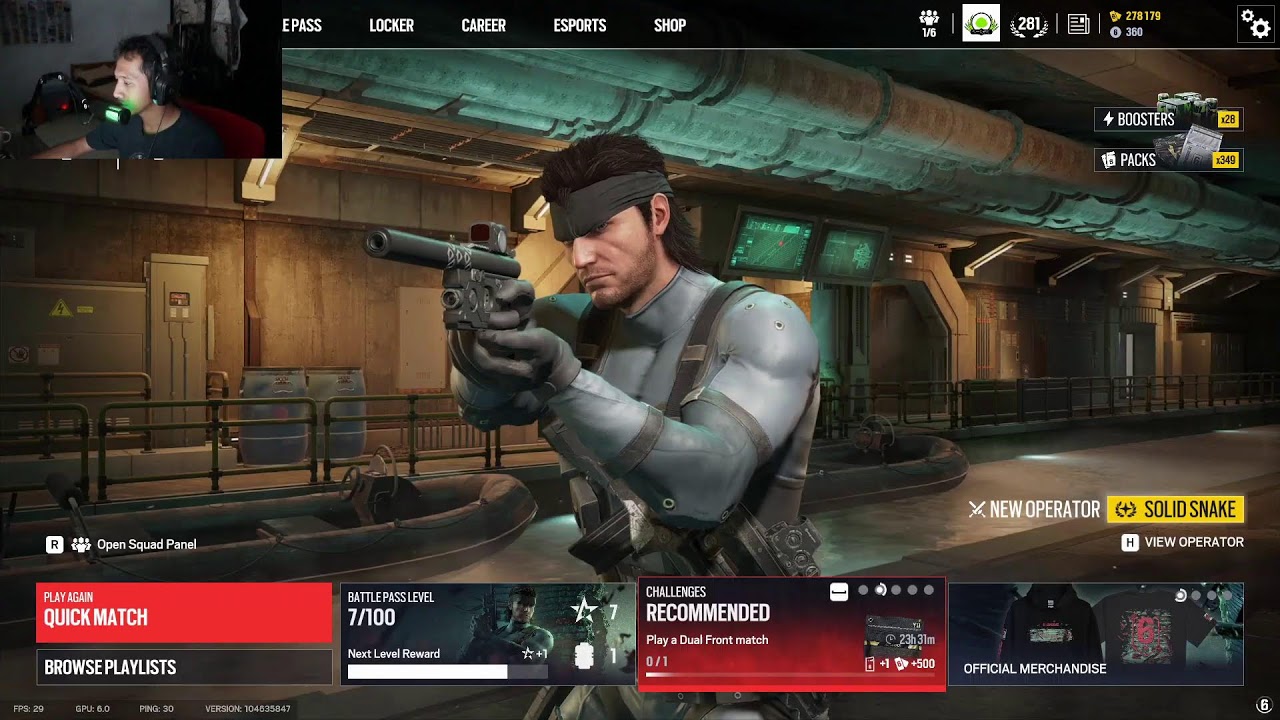Click the PING: 30 readout
The width and height of the screenshot is (1280, 720).
click(157, 709)
